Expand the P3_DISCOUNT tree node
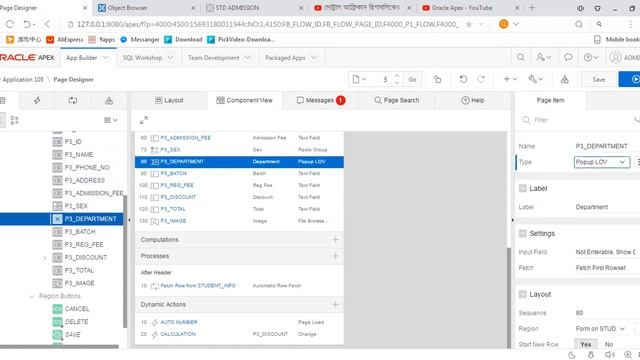The height and width of the screenshot is (360, 640). [44, 258]
